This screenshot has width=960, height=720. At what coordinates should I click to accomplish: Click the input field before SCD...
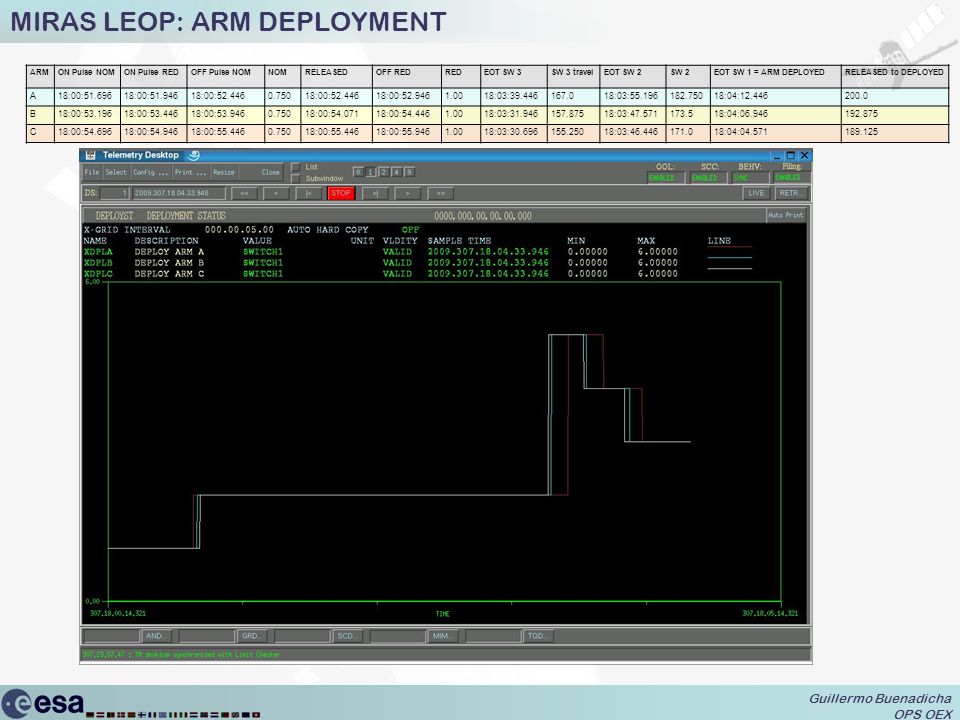[302, 636]
